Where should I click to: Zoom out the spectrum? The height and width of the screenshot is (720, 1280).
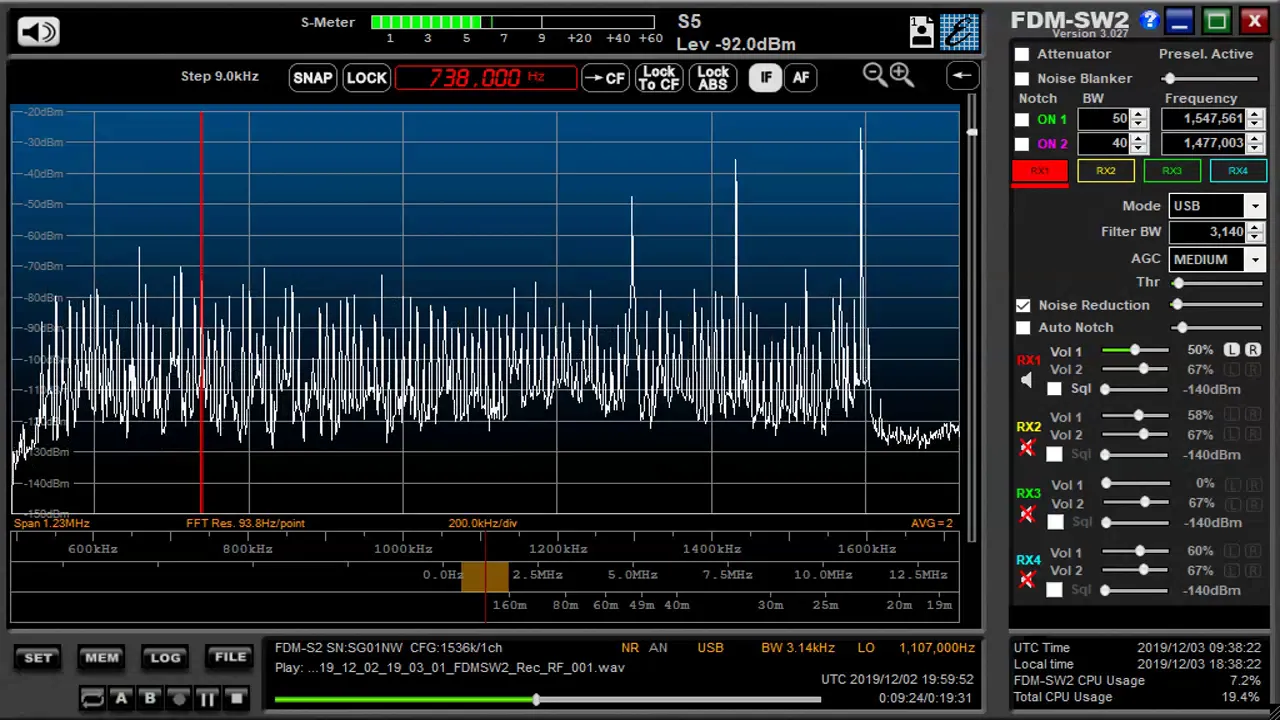tap(874, 75)
